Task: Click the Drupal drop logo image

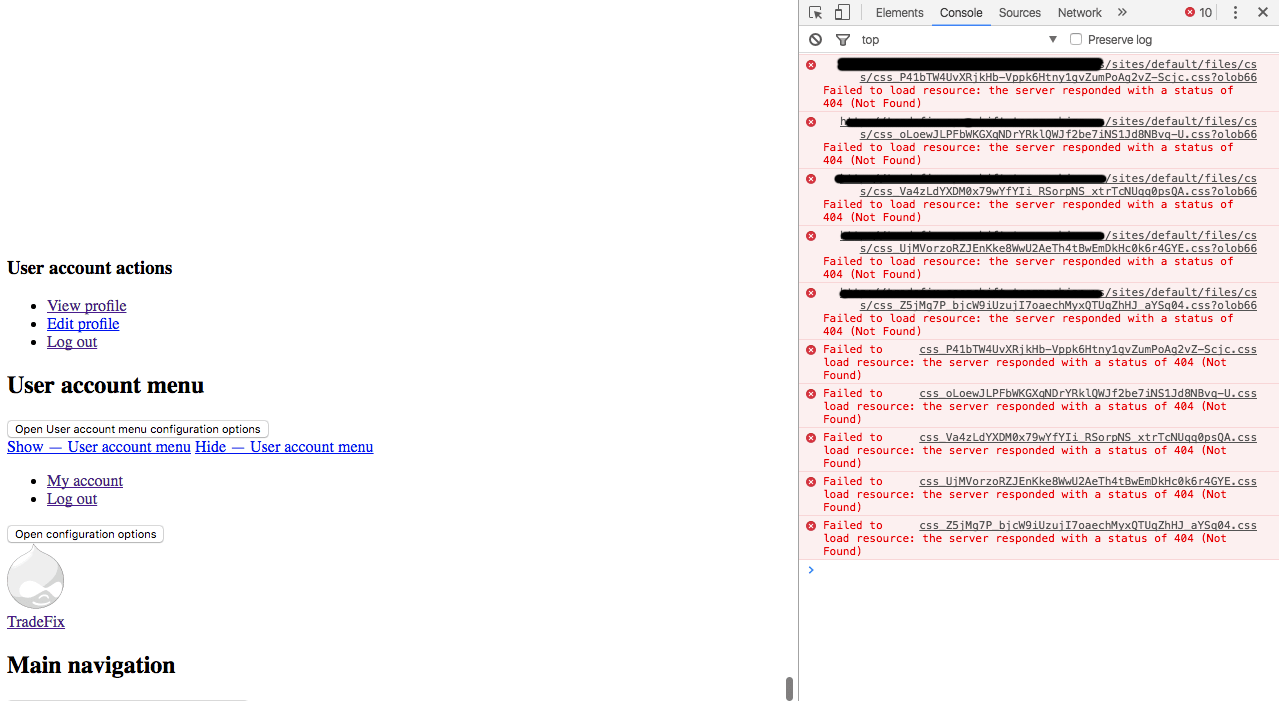Action: (x=35, y=577)
